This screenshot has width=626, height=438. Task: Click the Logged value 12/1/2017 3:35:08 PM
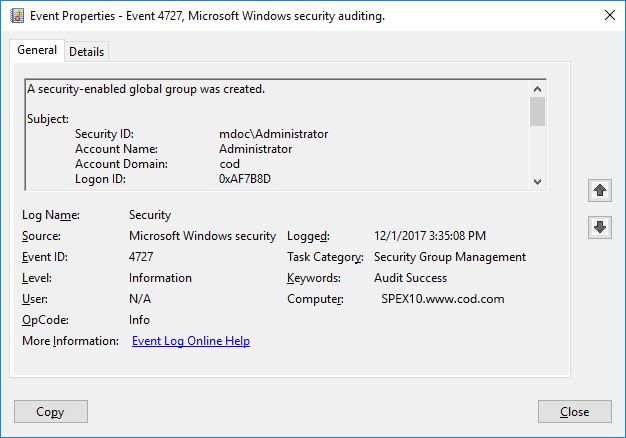(430, 236)
